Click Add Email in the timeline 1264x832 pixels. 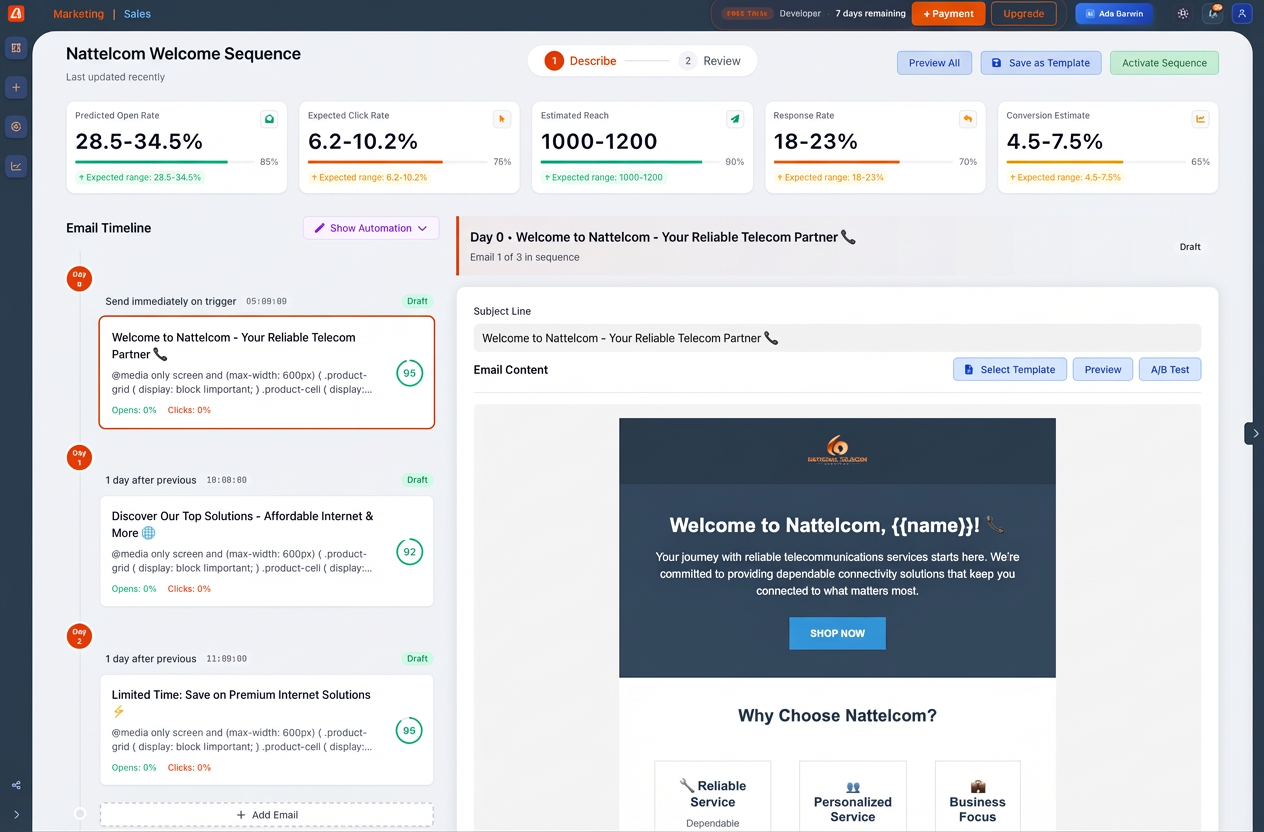click(x=266, y=815)
